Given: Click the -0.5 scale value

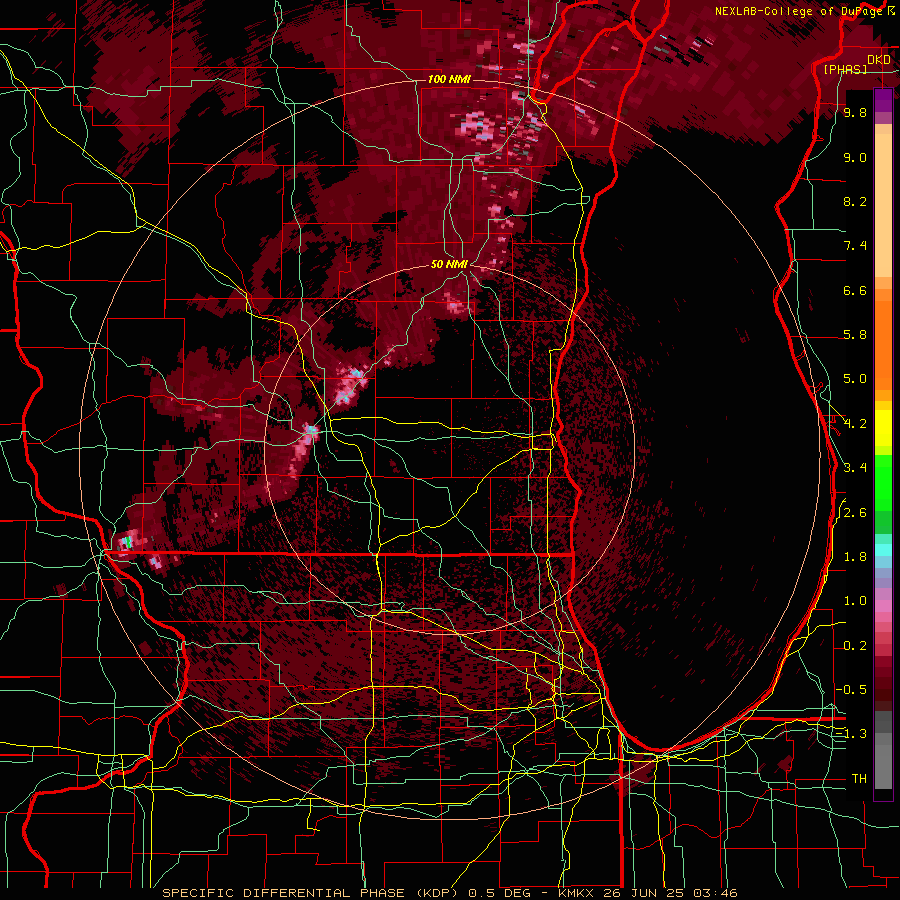Looking at the screenshot, I should [x=851, y=690].
